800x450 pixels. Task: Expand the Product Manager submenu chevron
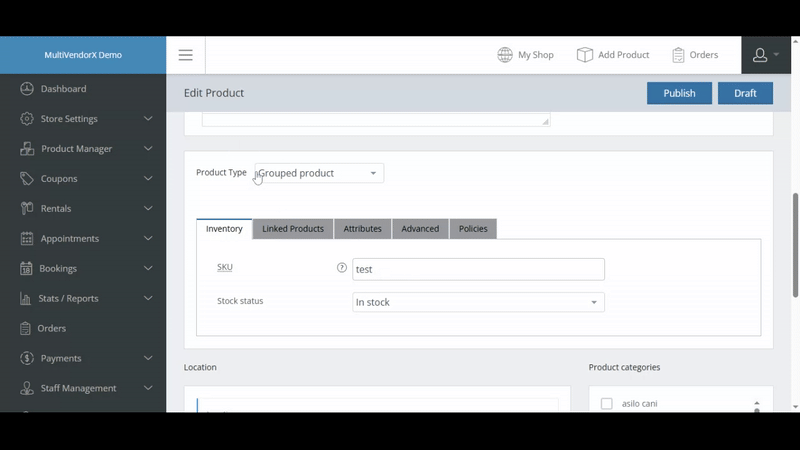click(148, 149)
